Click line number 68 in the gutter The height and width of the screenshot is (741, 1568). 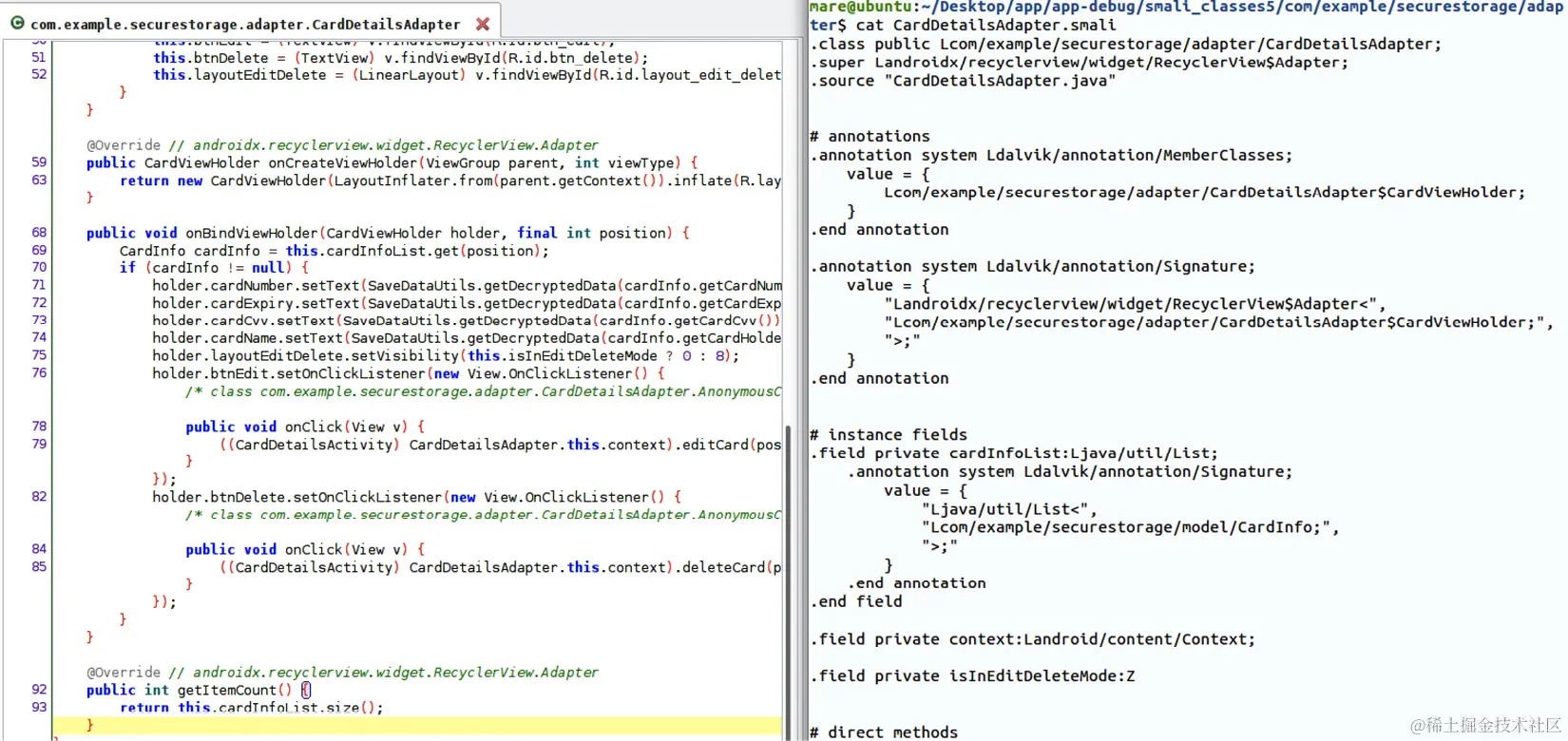click(x=38, y=233)
